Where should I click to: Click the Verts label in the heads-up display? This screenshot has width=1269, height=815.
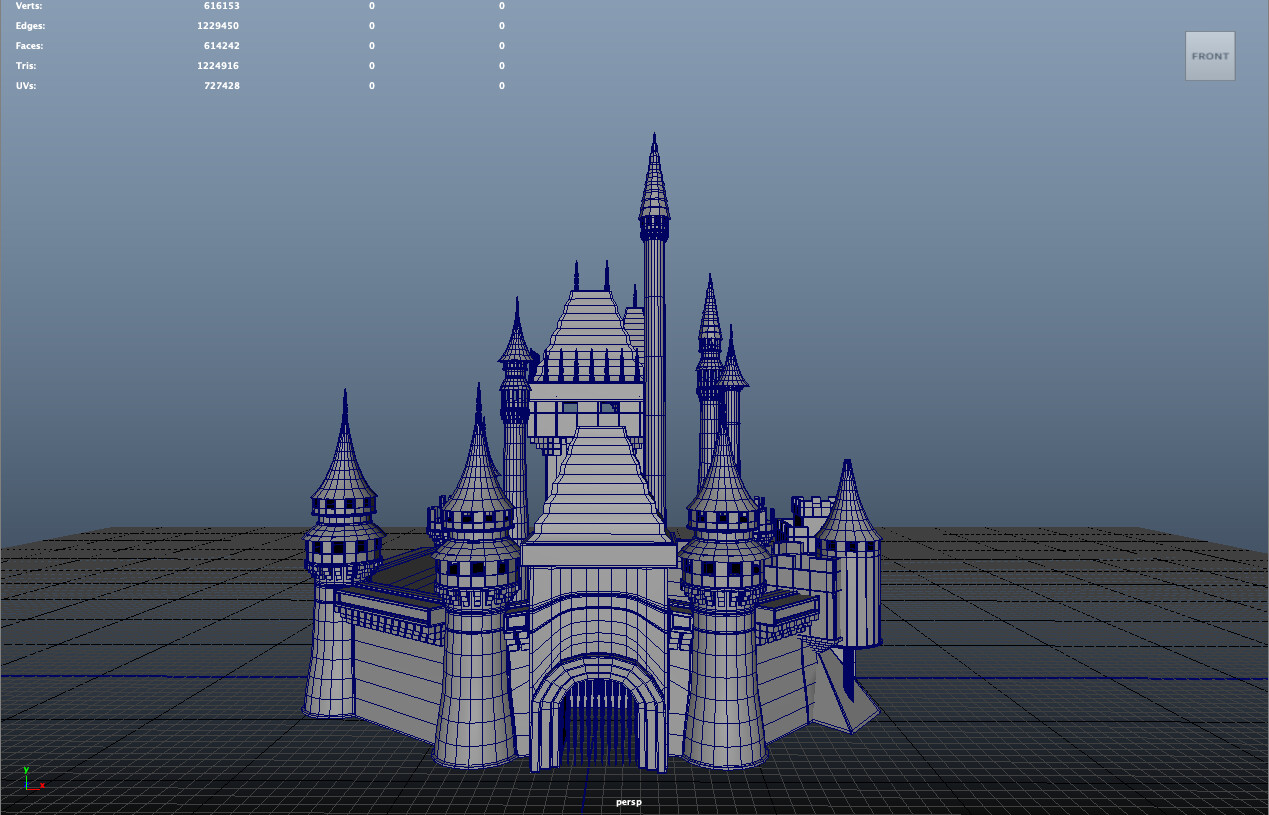tap(30, 6)
